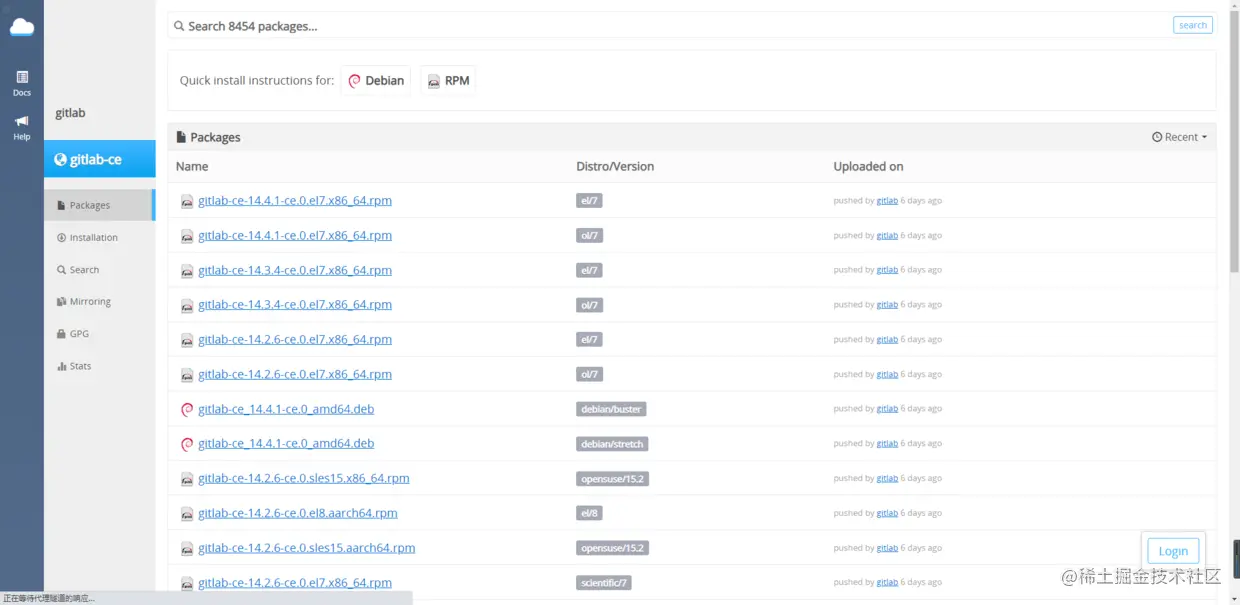Click the Name column header

[x=192, y=167]
